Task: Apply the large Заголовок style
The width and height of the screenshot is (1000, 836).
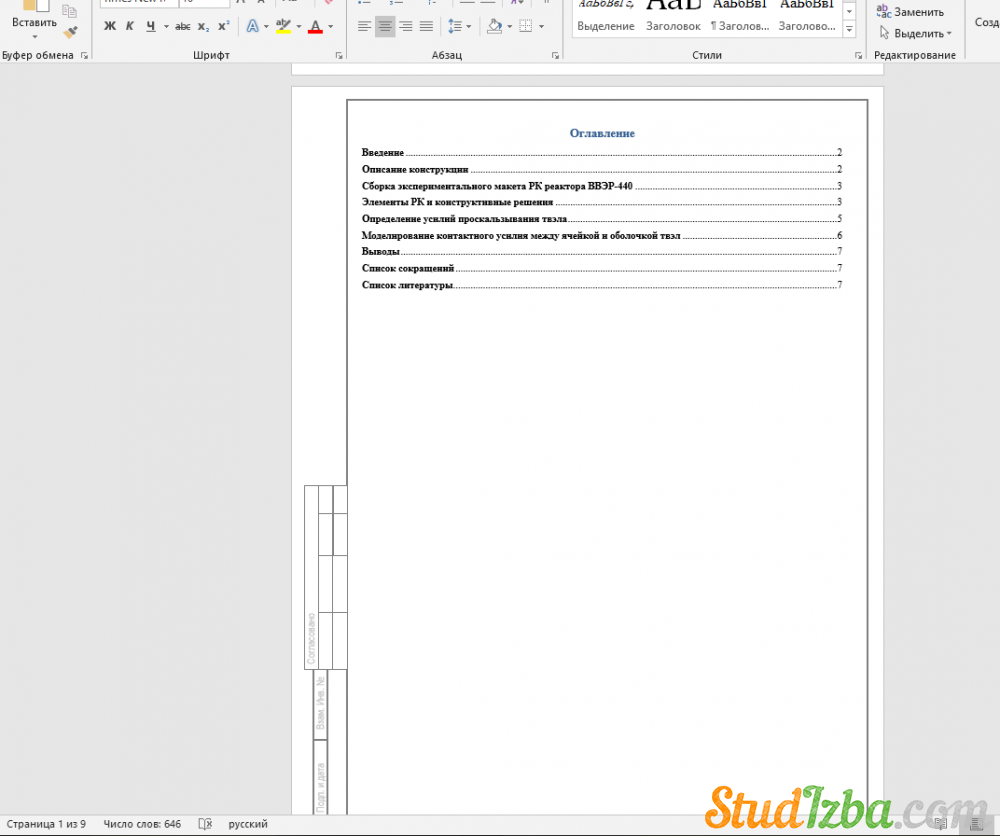Action: click(x=673, y=17)
